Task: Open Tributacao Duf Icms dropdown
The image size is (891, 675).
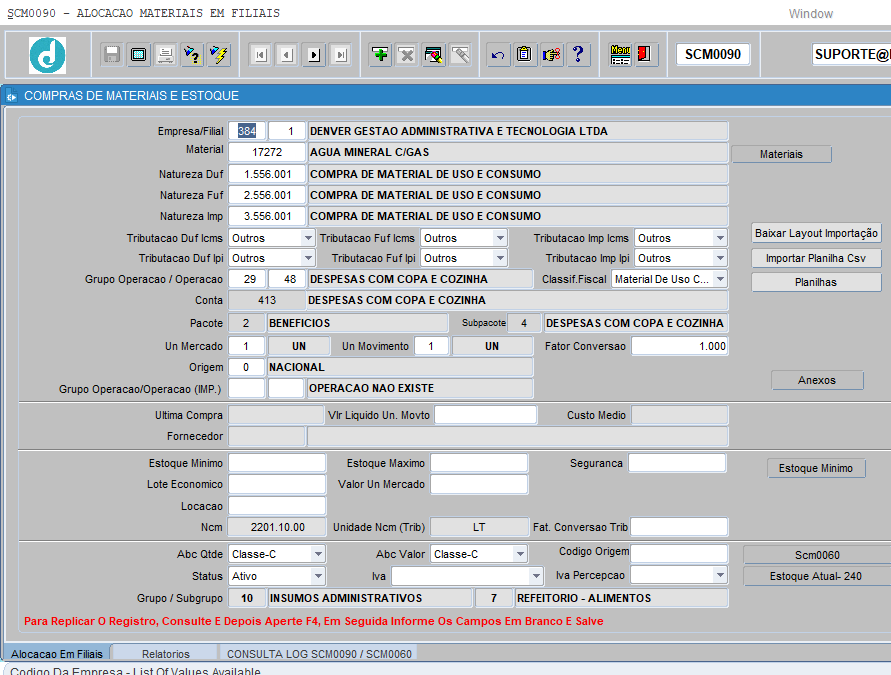Action: [308, 238]
